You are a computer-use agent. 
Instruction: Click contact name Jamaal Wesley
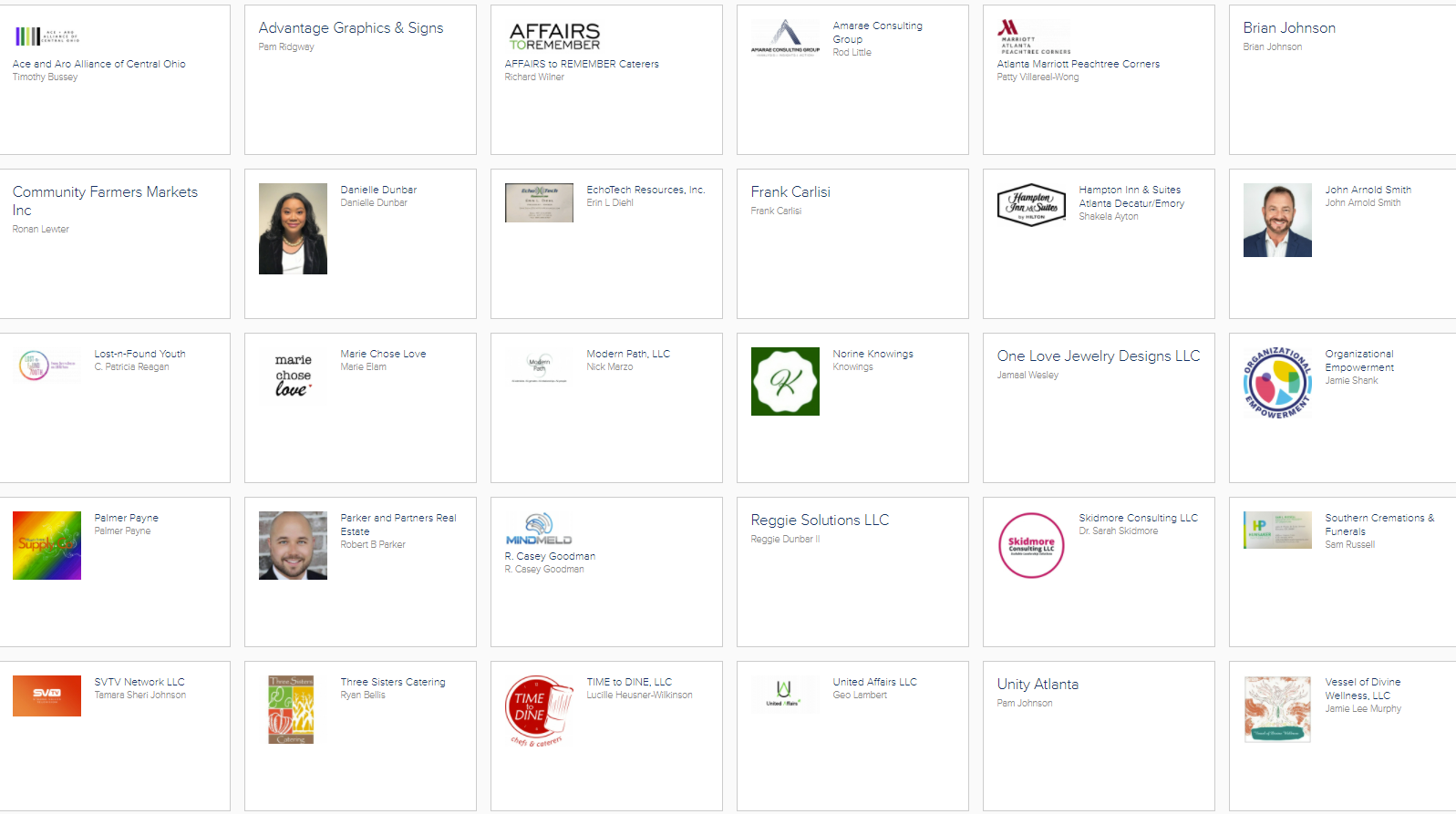(x=1027, y=376)
